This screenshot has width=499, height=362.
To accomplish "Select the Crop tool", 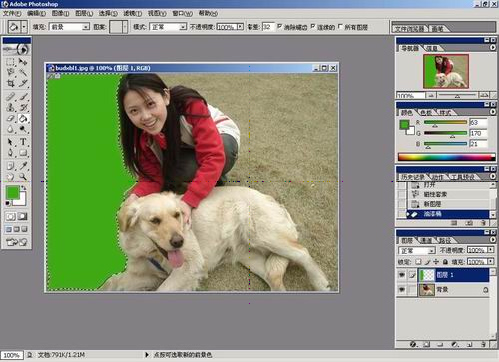I will click(10, 83).
